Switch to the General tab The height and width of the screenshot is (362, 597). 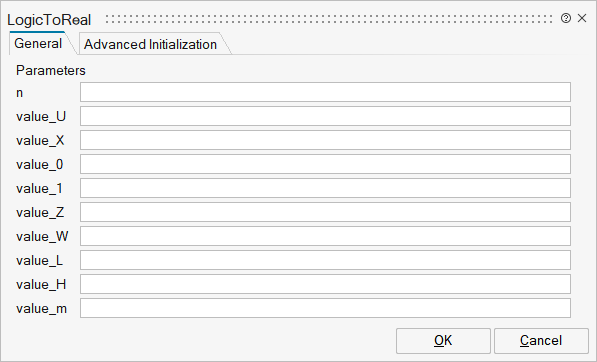pos(38,44)
